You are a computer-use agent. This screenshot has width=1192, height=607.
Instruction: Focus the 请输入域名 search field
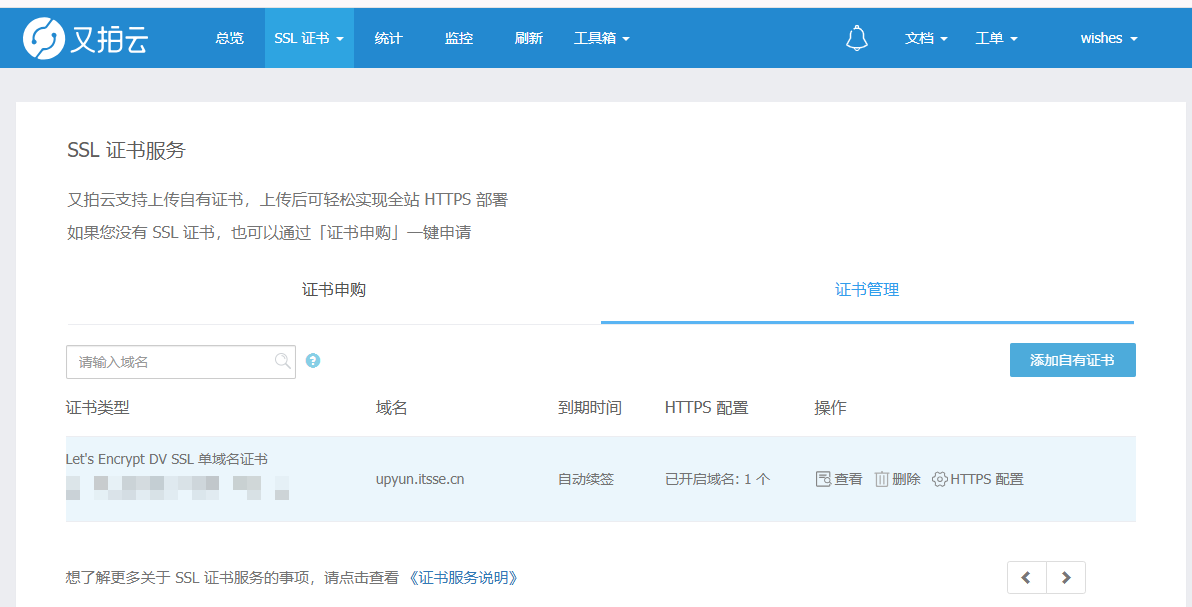[x=181, y=362]
